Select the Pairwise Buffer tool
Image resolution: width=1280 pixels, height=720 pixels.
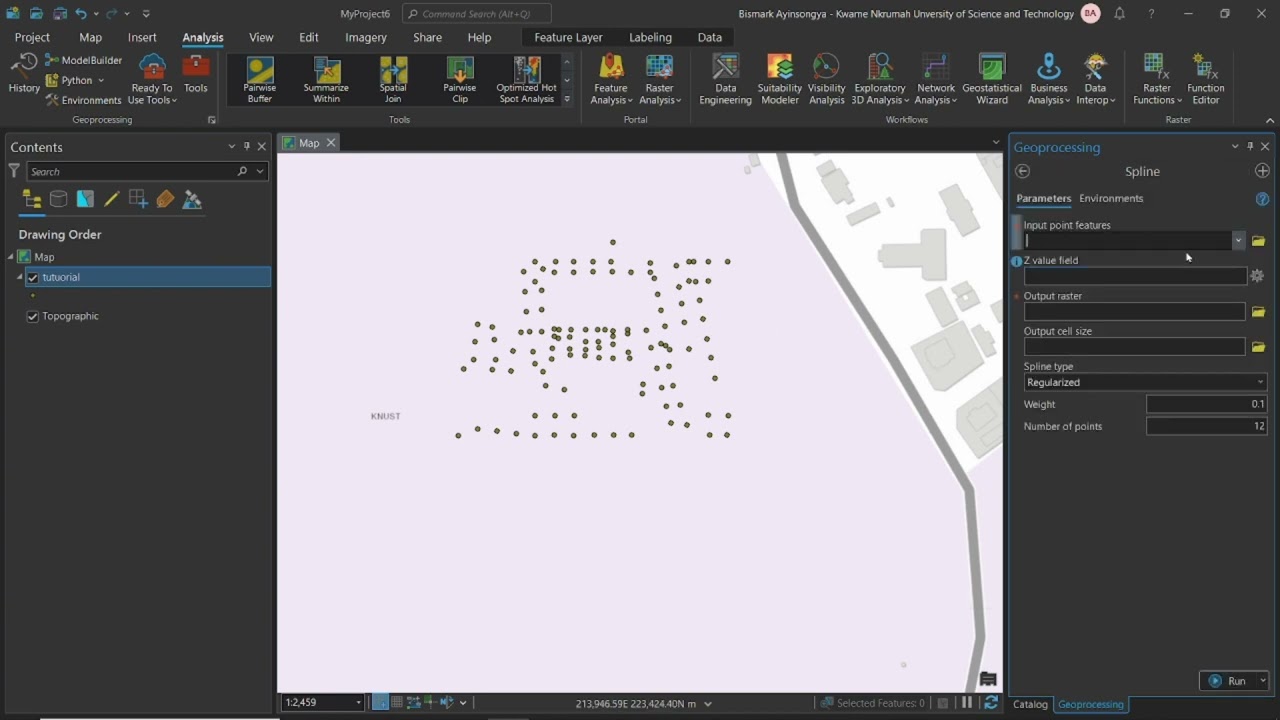click(260, 80)
